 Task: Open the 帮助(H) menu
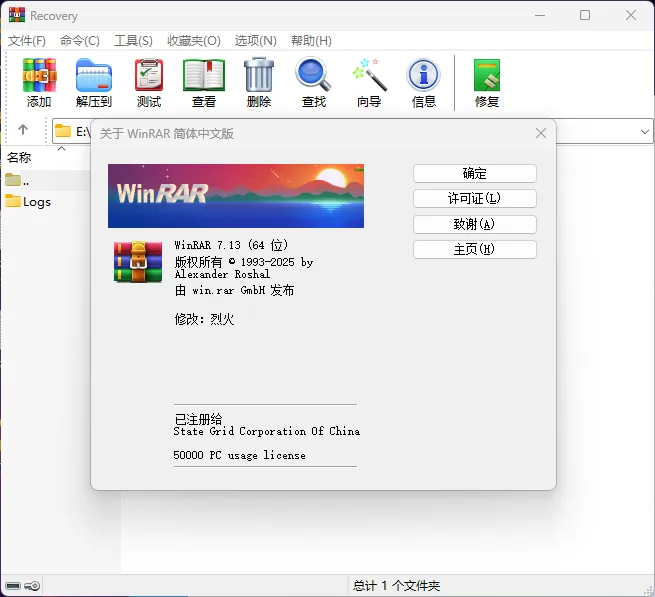tap(311, 41)
